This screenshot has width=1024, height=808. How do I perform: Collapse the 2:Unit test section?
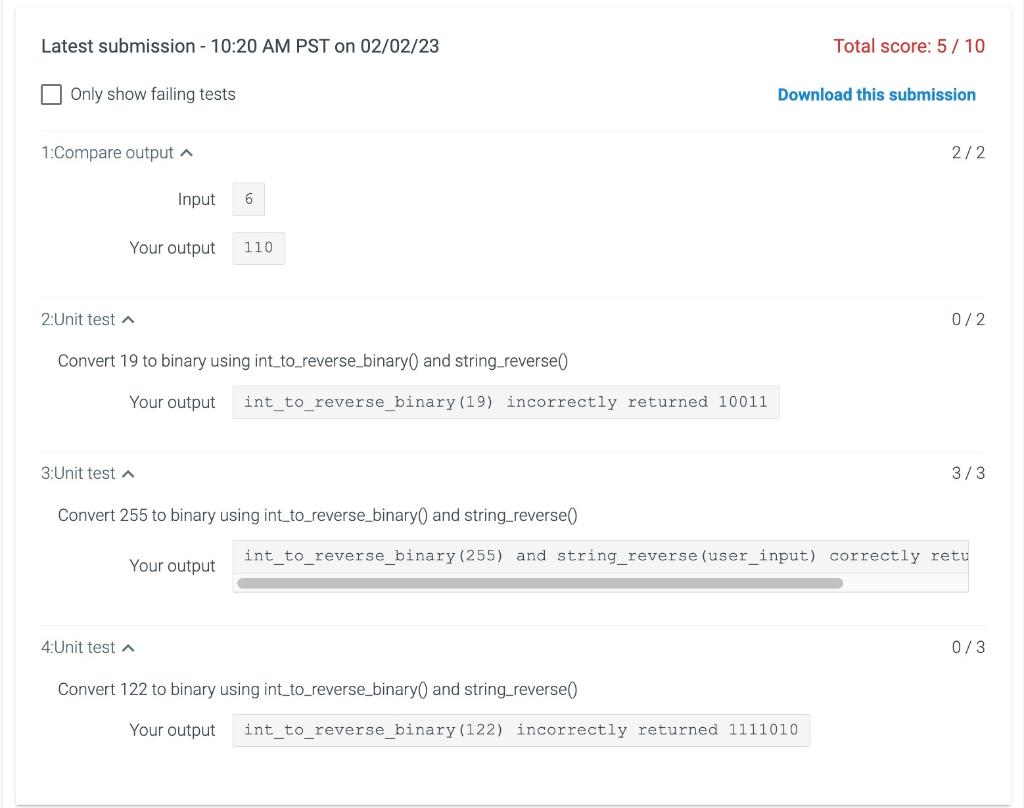coord(88,319)
